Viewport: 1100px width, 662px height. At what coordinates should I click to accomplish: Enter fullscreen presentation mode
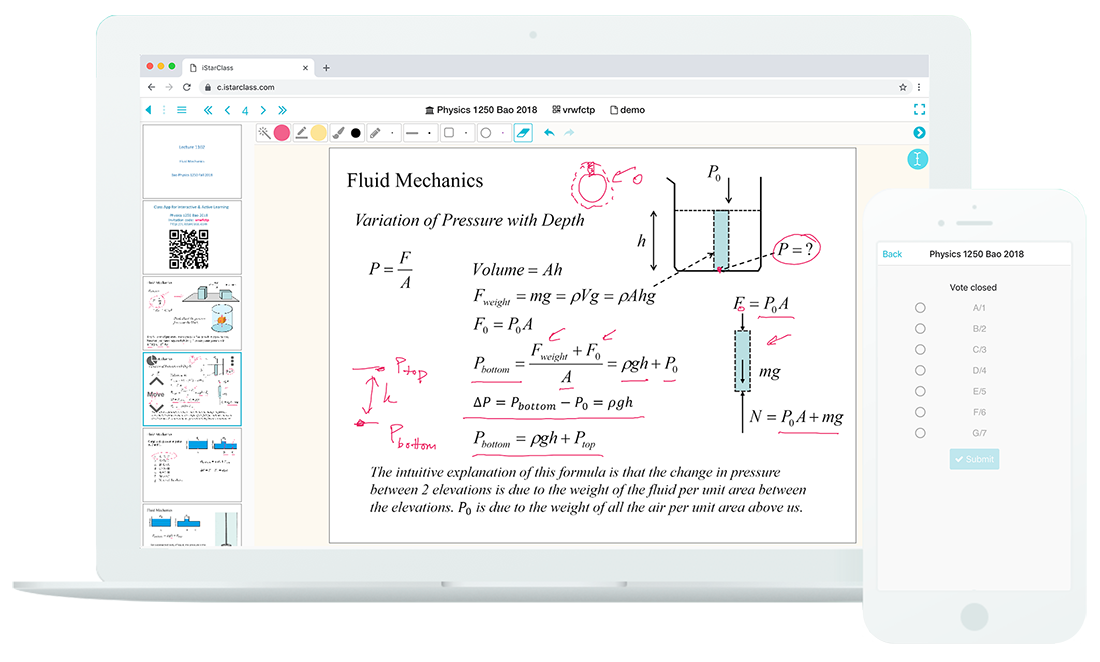click(919, 109)
